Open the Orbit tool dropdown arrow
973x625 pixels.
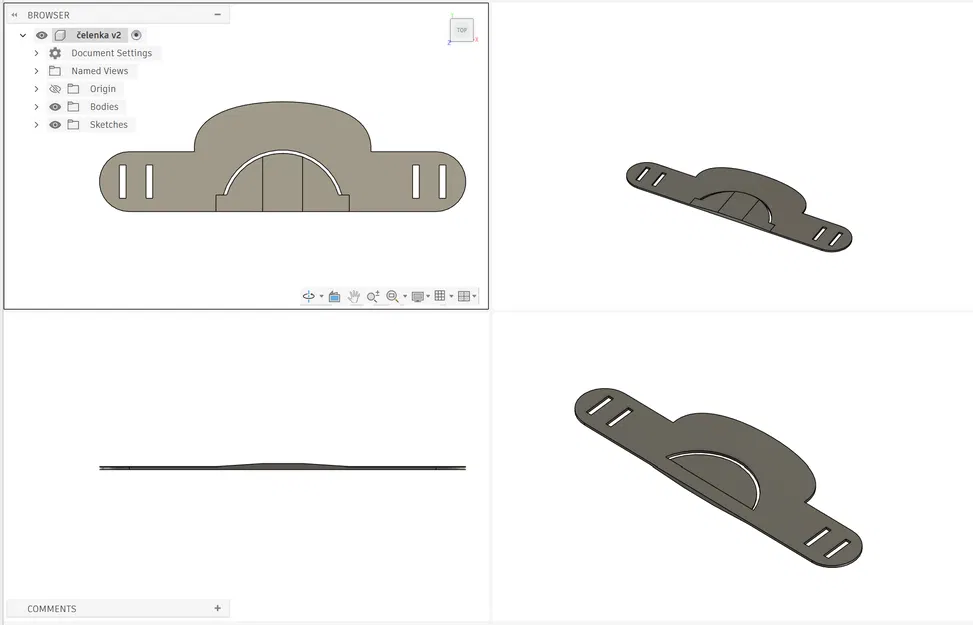pos(321,297)
